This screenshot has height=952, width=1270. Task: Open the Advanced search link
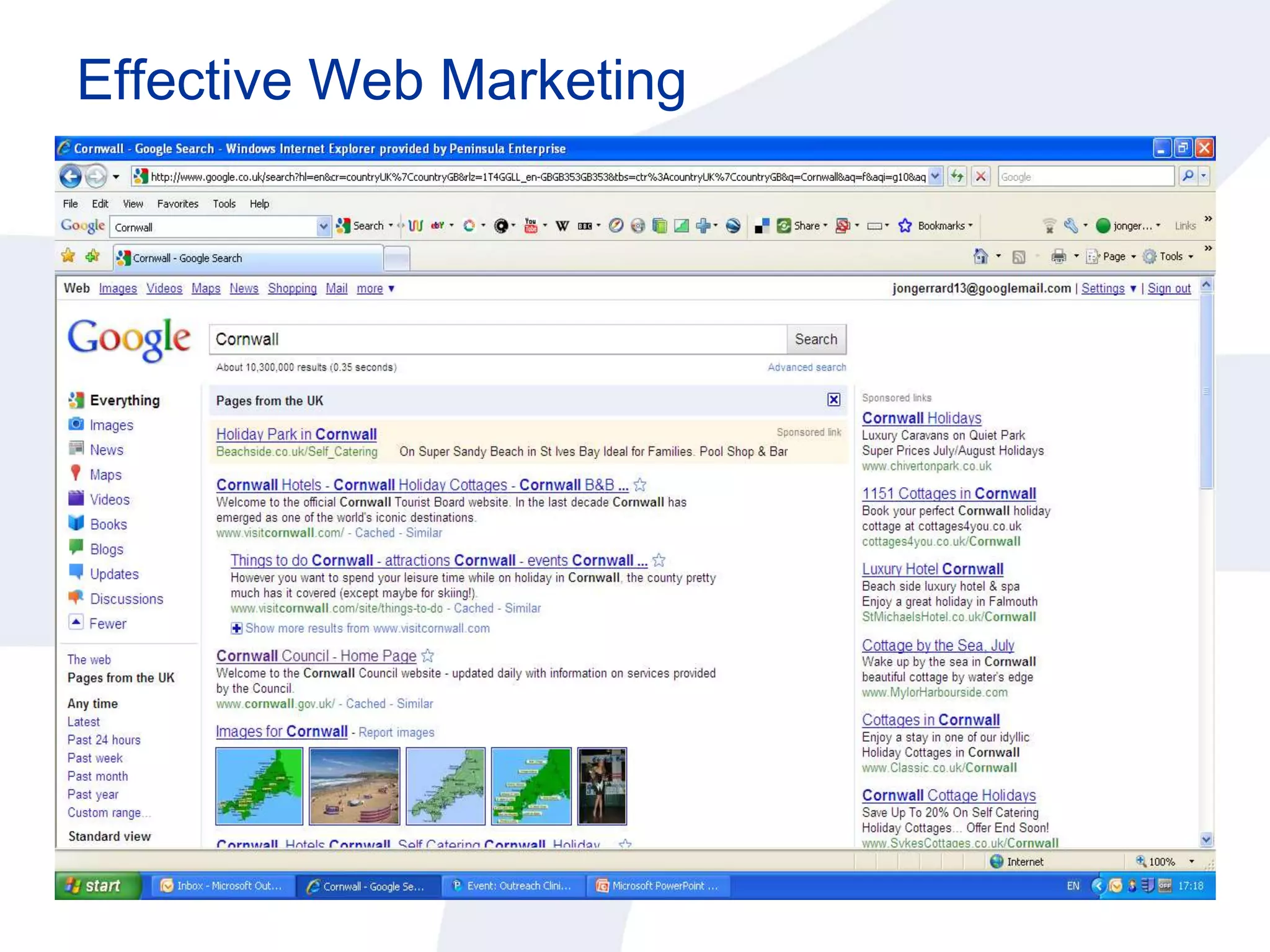coord(807,367)
